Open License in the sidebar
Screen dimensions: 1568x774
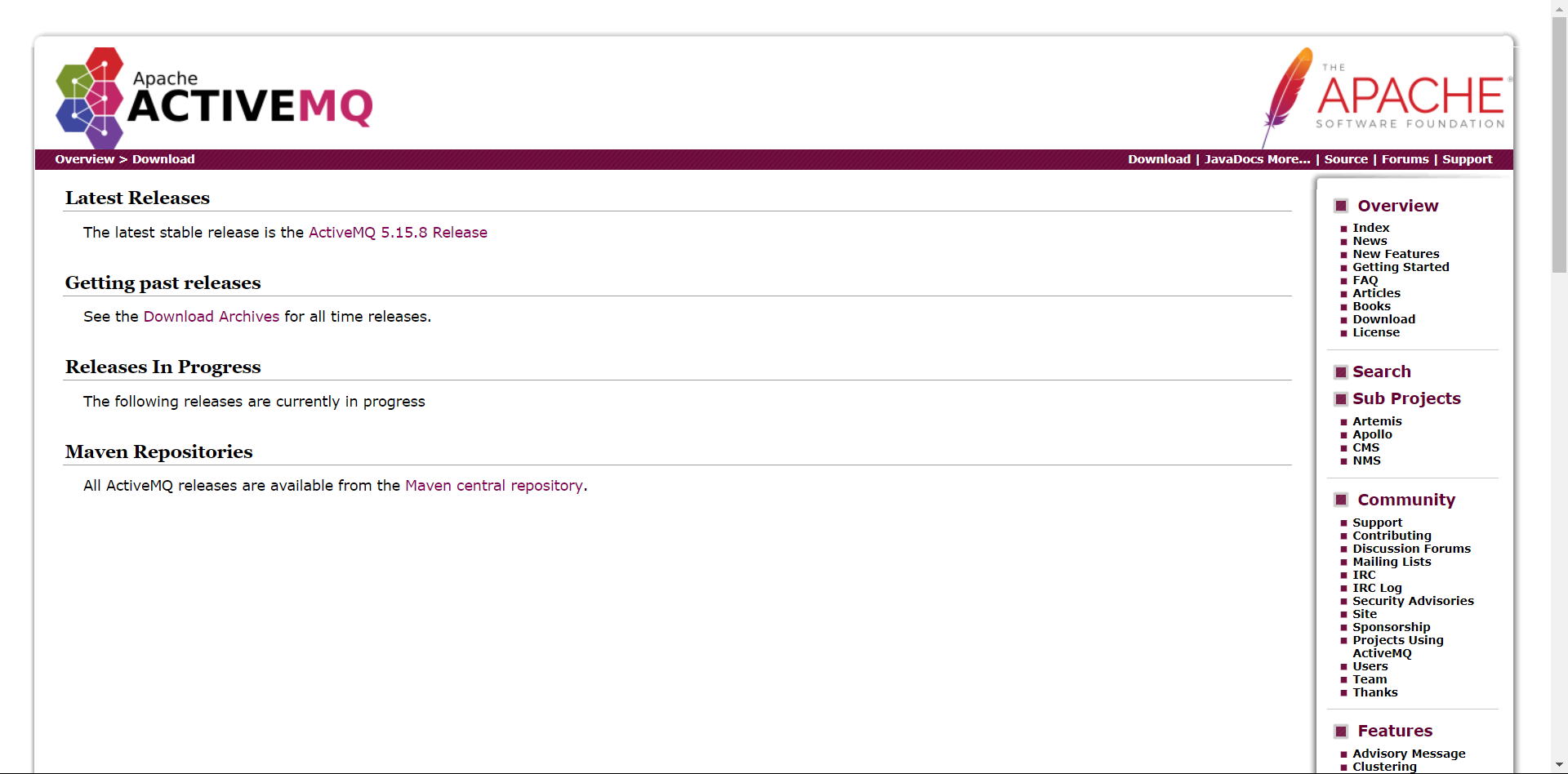click(1376, 332)
